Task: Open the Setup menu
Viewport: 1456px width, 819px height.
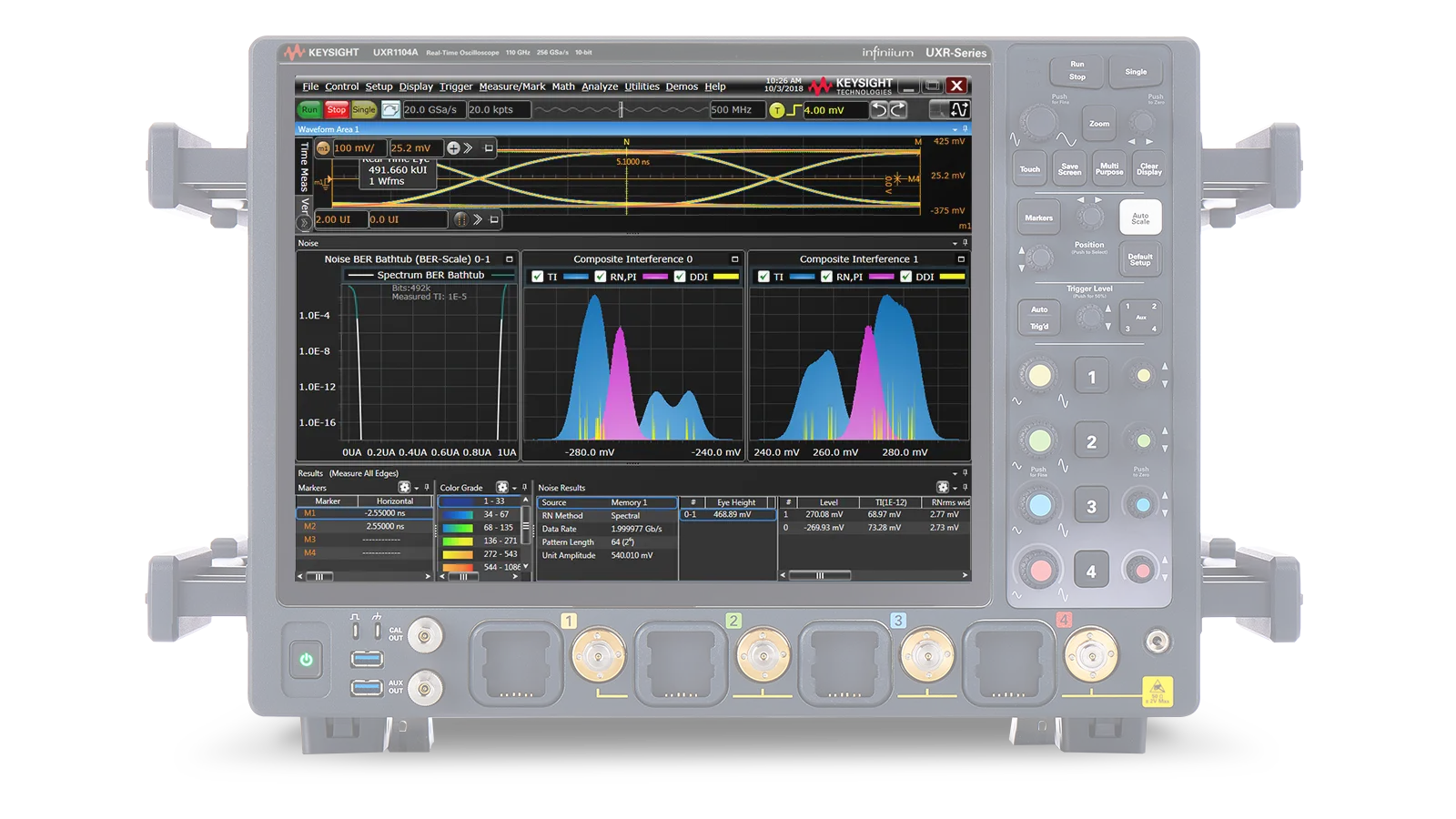Action: [379, 87]
